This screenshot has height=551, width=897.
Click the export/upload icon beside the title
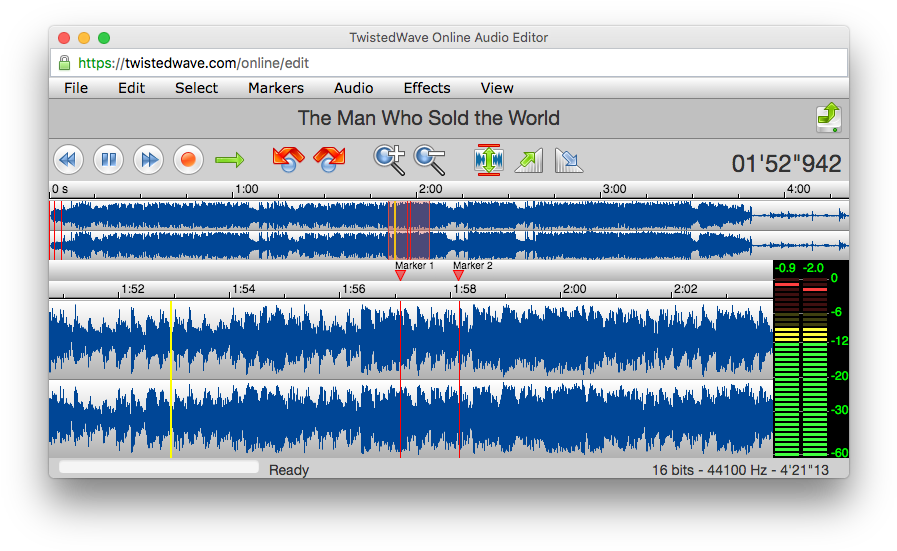[828, 117]
